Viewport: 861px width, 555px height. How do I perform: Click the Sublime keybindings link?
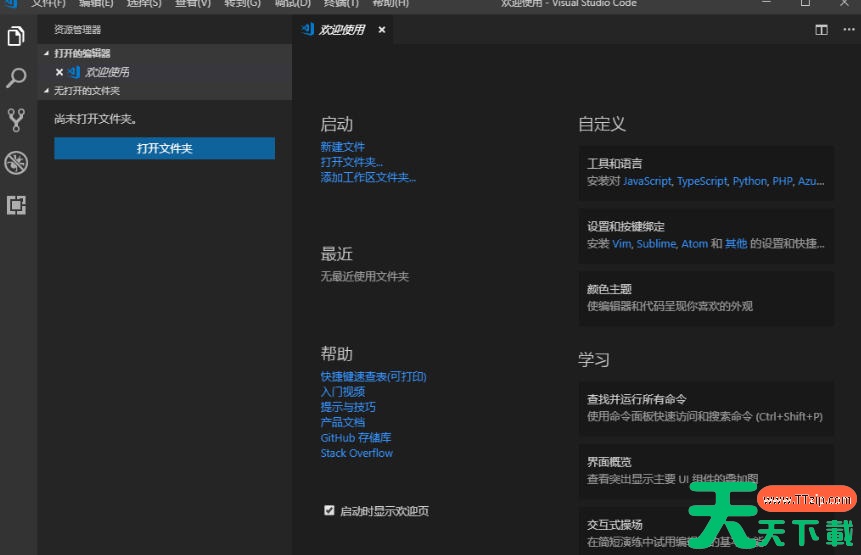(656, 244)
